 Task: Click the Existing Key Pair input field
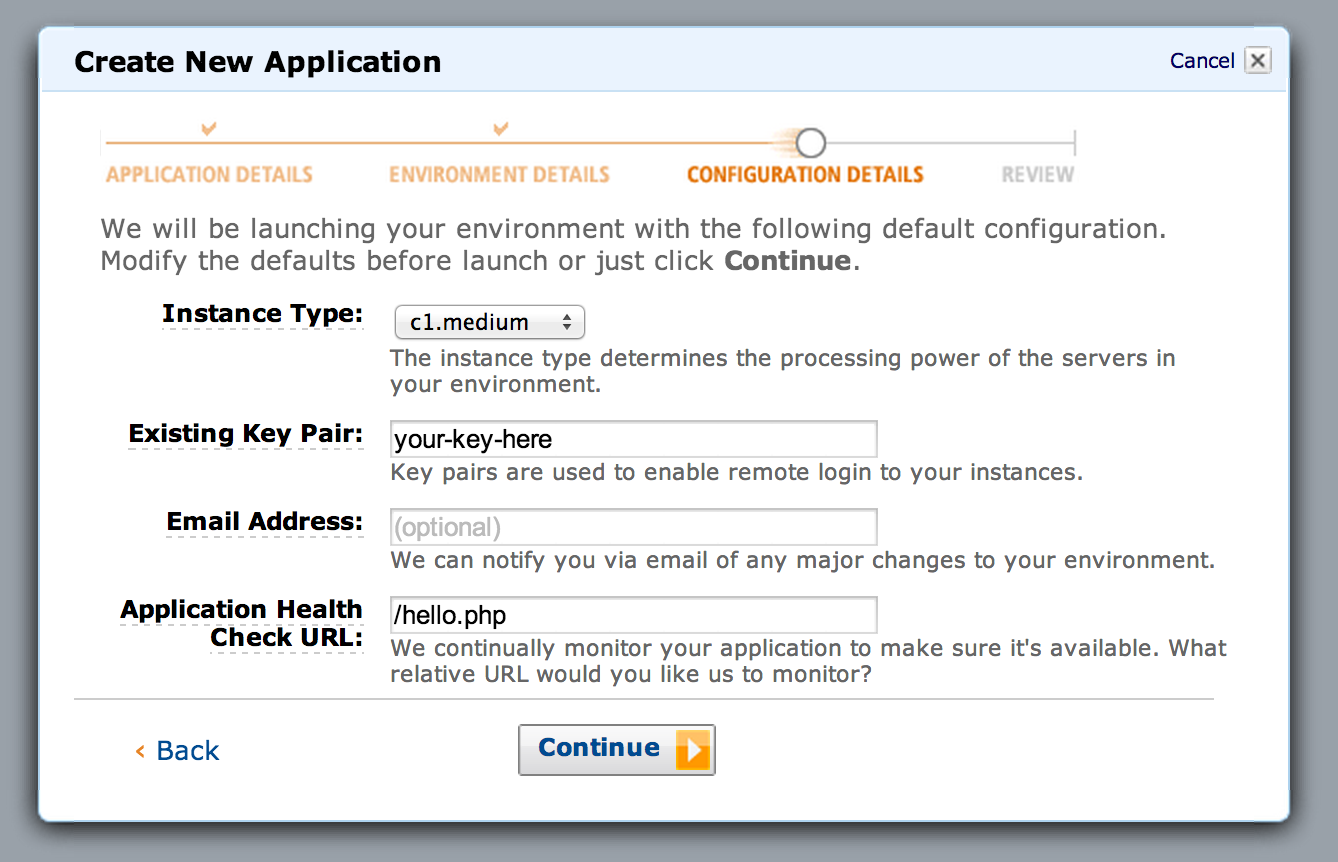click(634, 439)
